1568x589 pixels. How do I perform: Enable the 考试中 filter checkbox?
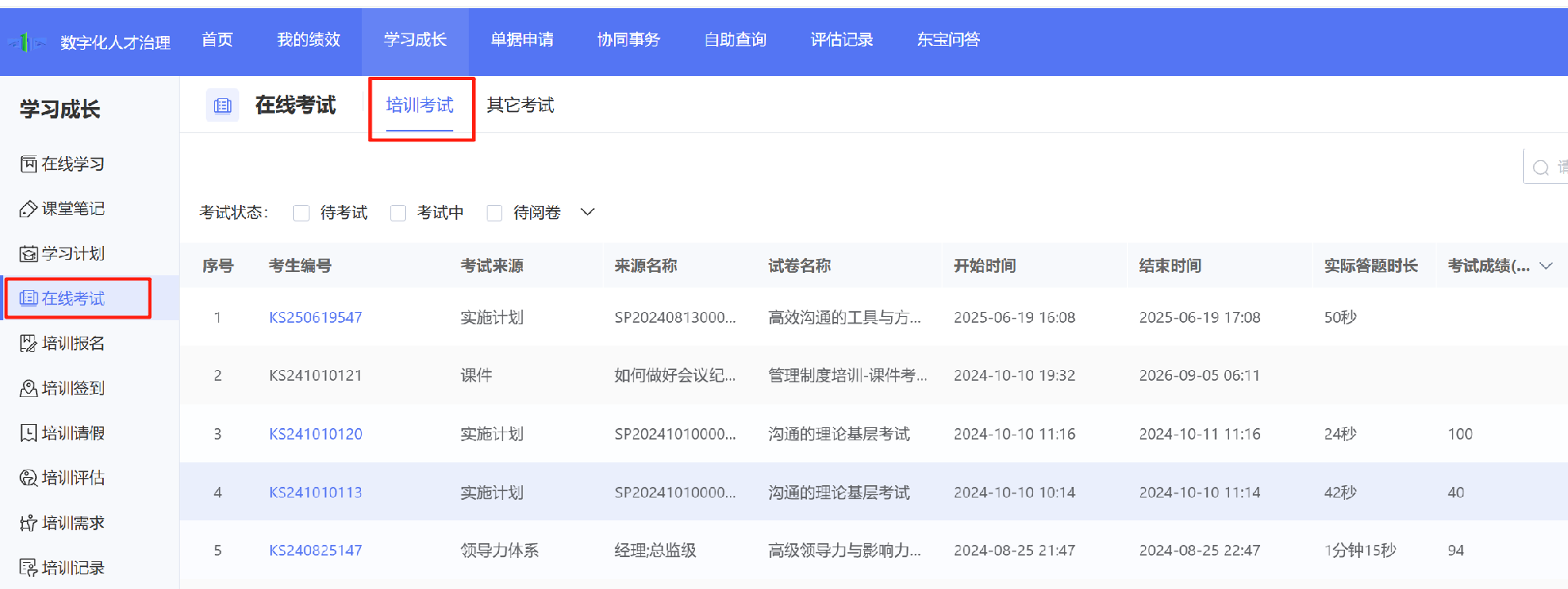tap(399, 213)
